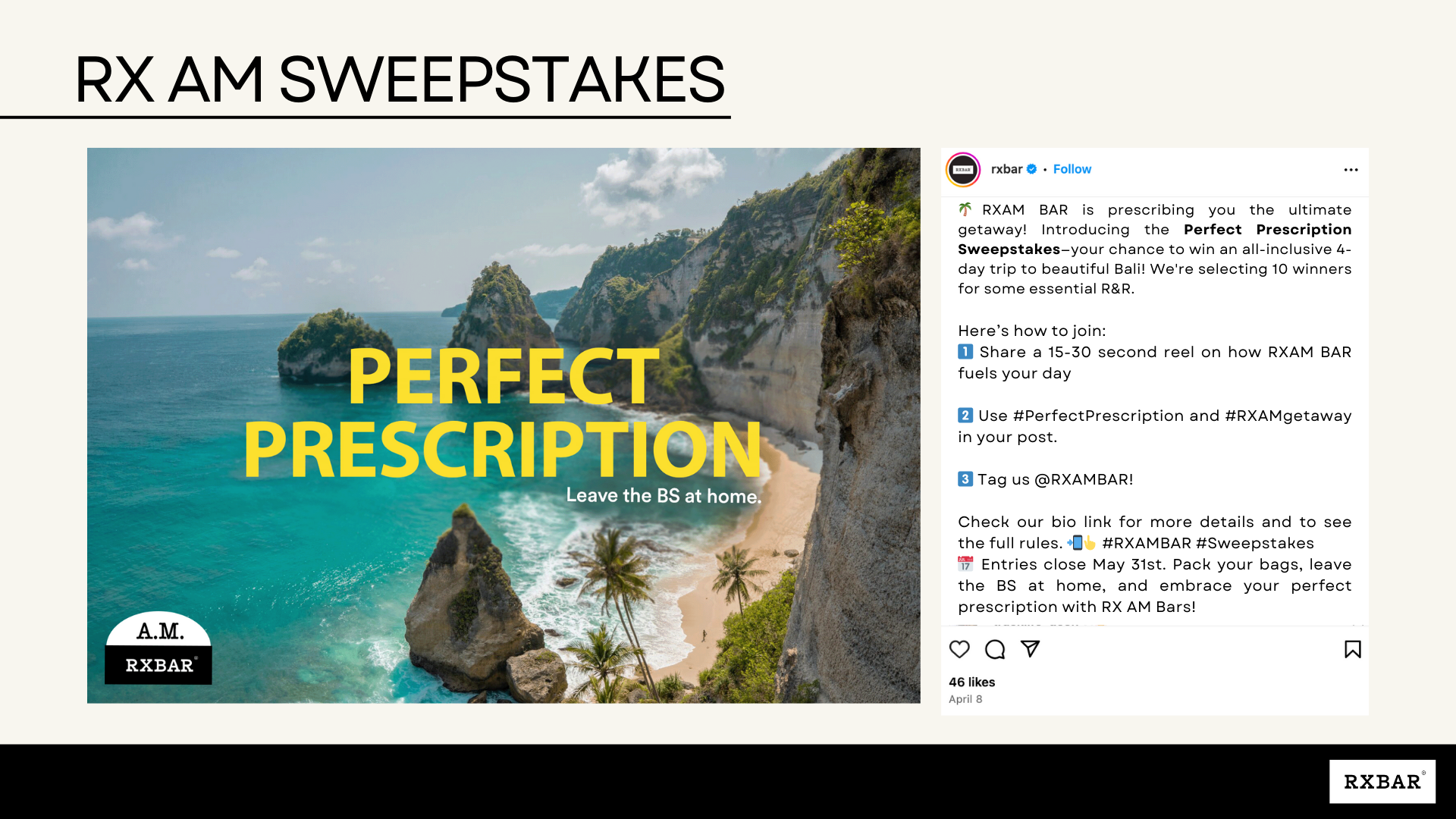Image resolution: width=1456 pixels, height=819 pixels.
Task: Share the post via paper plane icon
Action: pyautogui.click(x=1030, y=648)
